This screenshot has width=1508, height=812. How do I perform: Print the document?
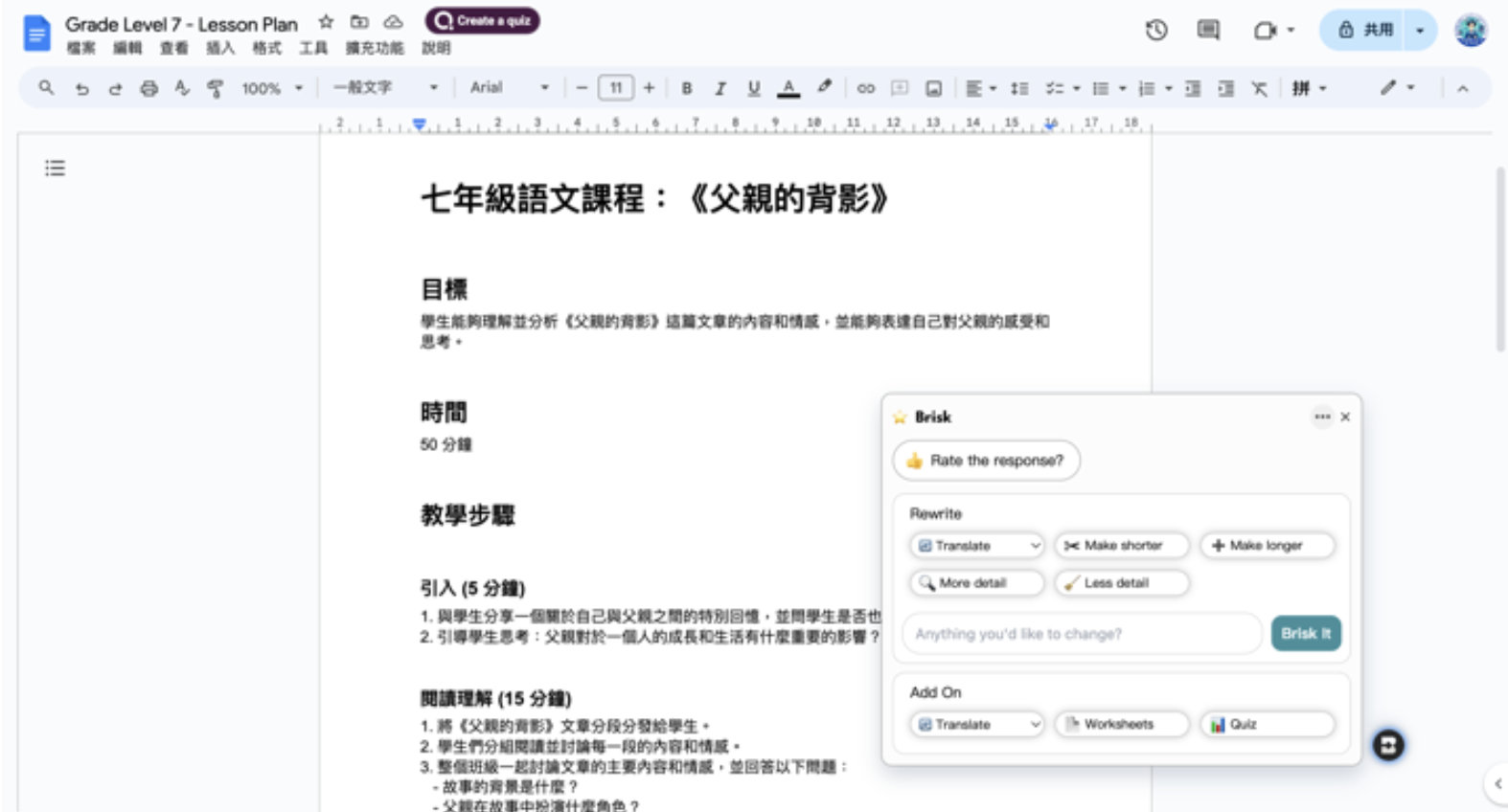(149, 88)
